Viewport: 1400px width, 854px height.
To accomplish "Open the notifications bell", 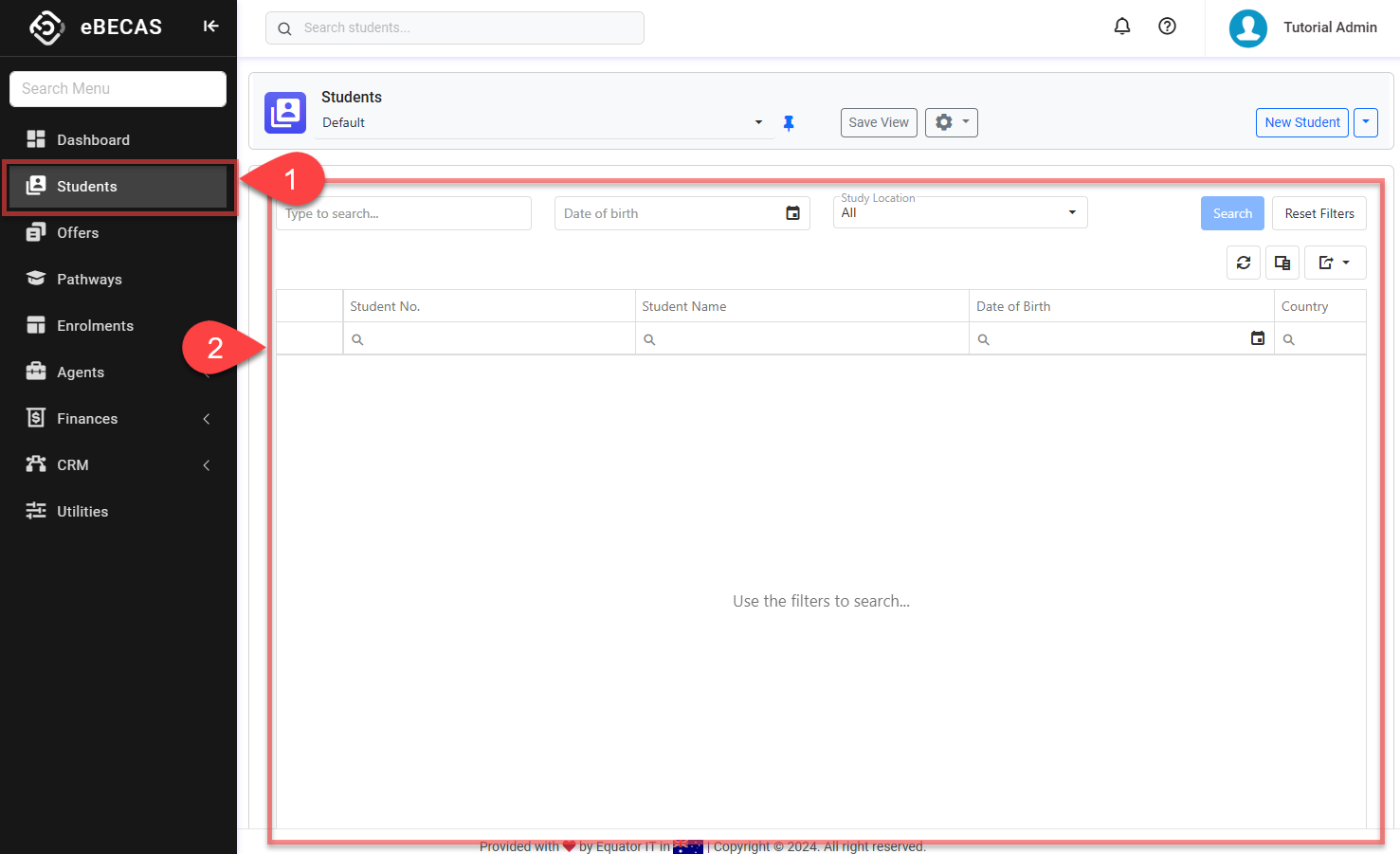I will tap(1121, 27).
